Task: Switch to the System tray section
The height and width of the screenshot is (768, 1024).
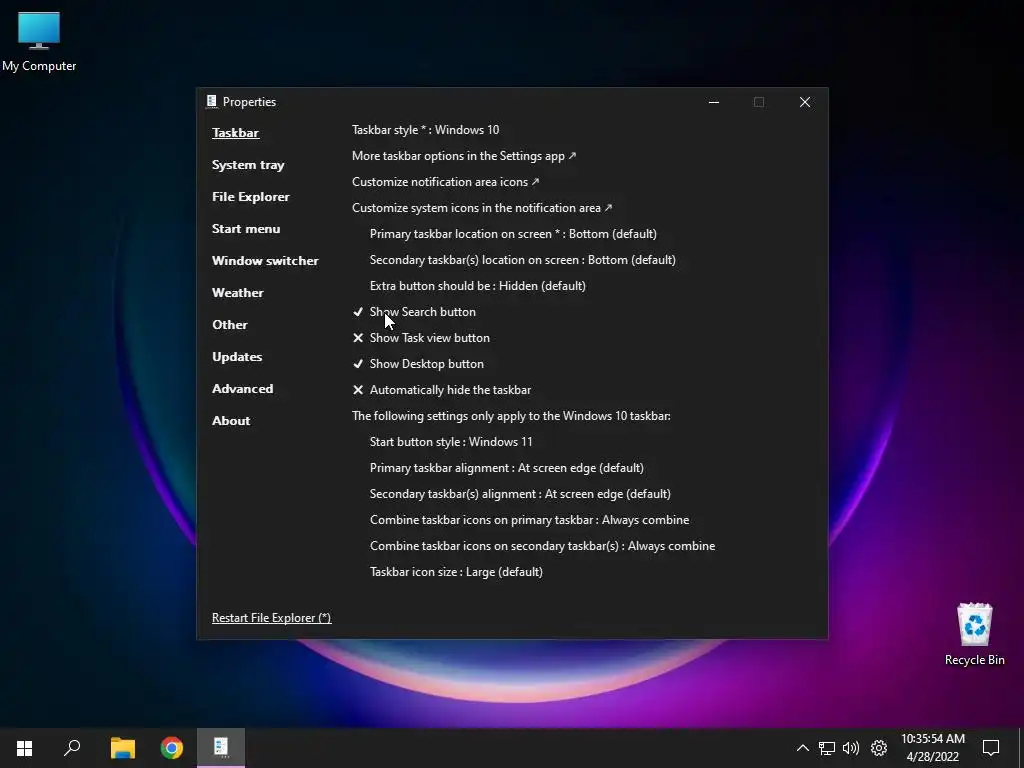Action: point(248,165)
